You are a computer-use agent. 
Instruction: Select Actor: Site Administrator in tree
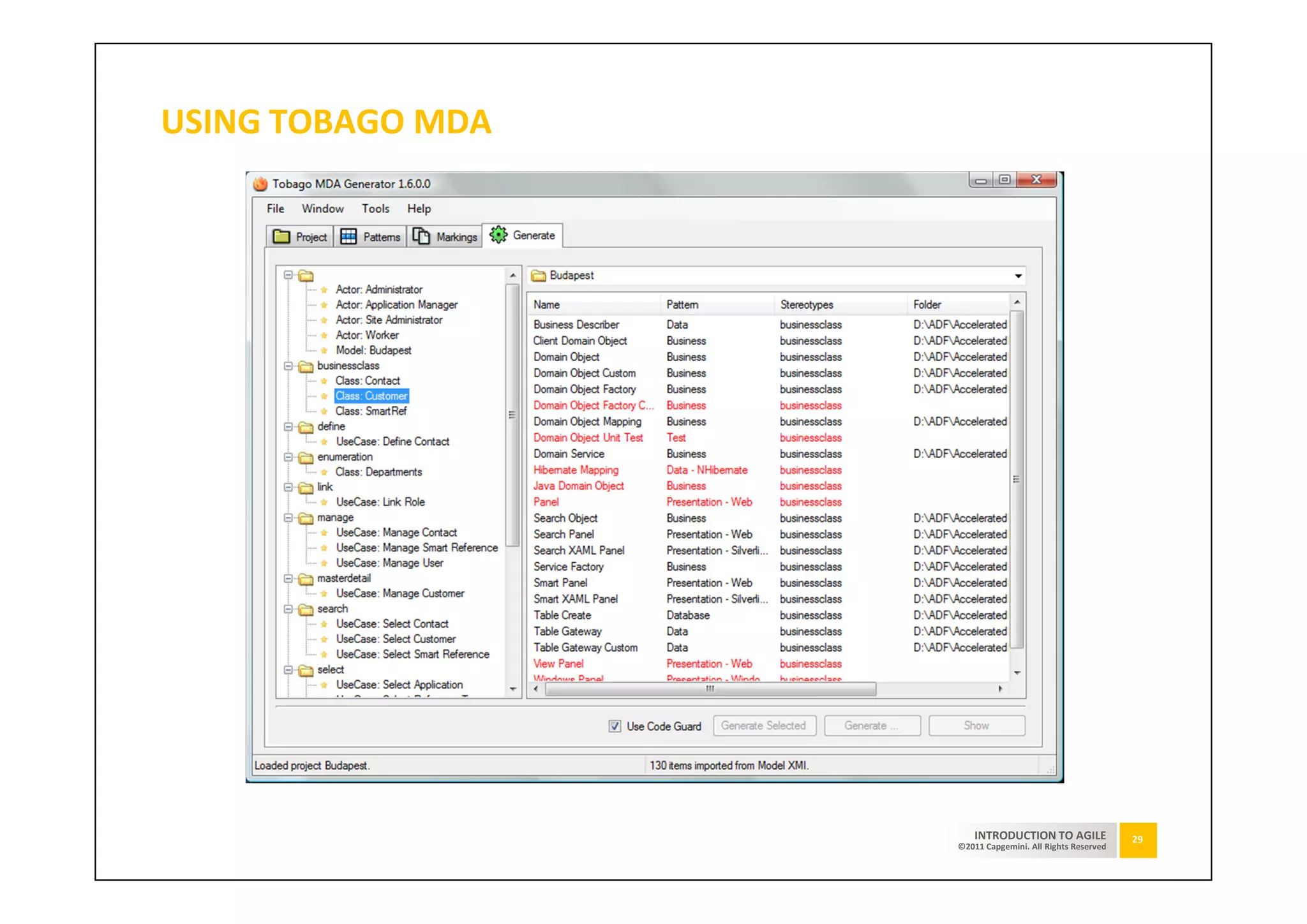pos(389,320)
